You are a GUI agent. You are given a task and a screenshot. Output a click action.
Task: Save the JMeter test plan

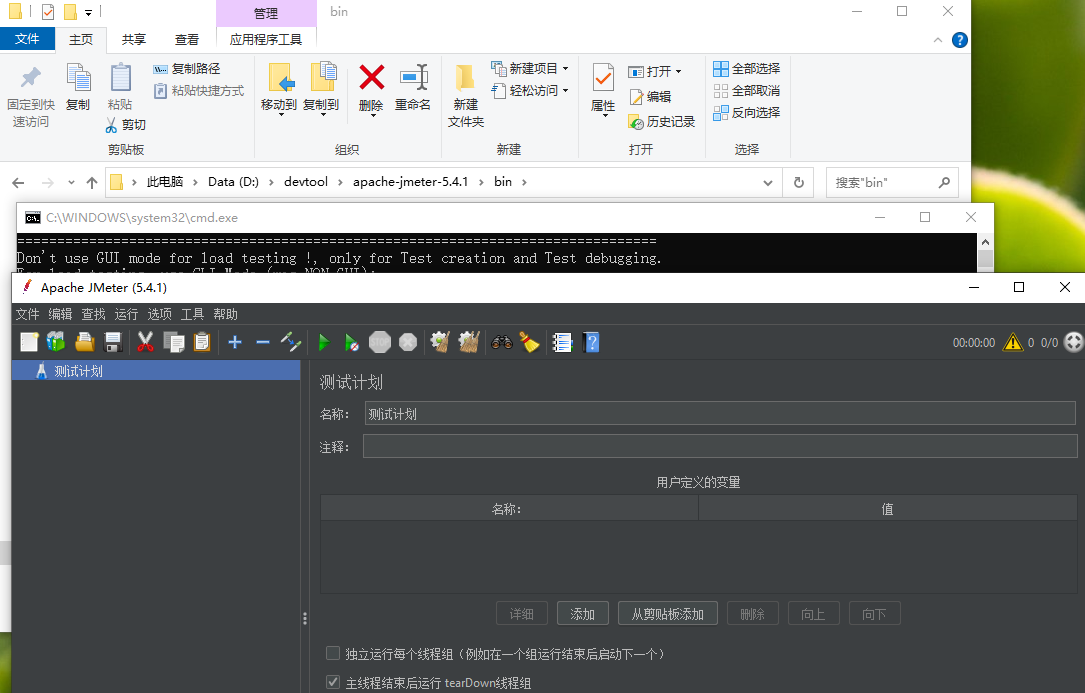113,342
